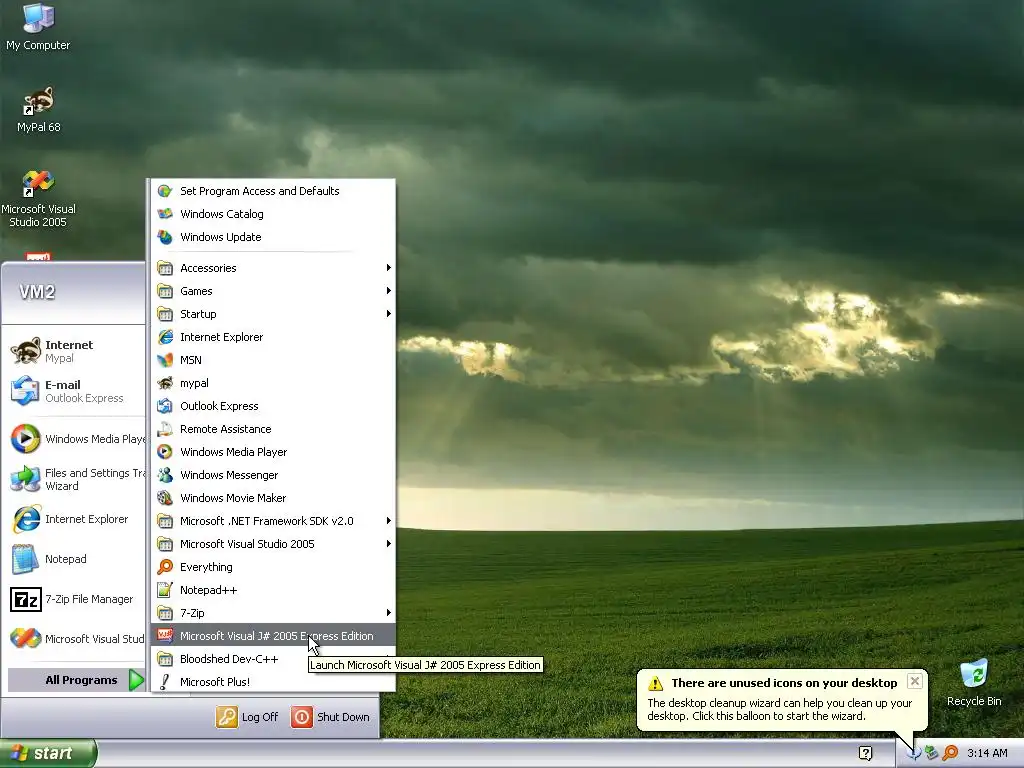Open the Recycle Bin icon
This screenshot has height=768, width=1024.
point(974,682)
